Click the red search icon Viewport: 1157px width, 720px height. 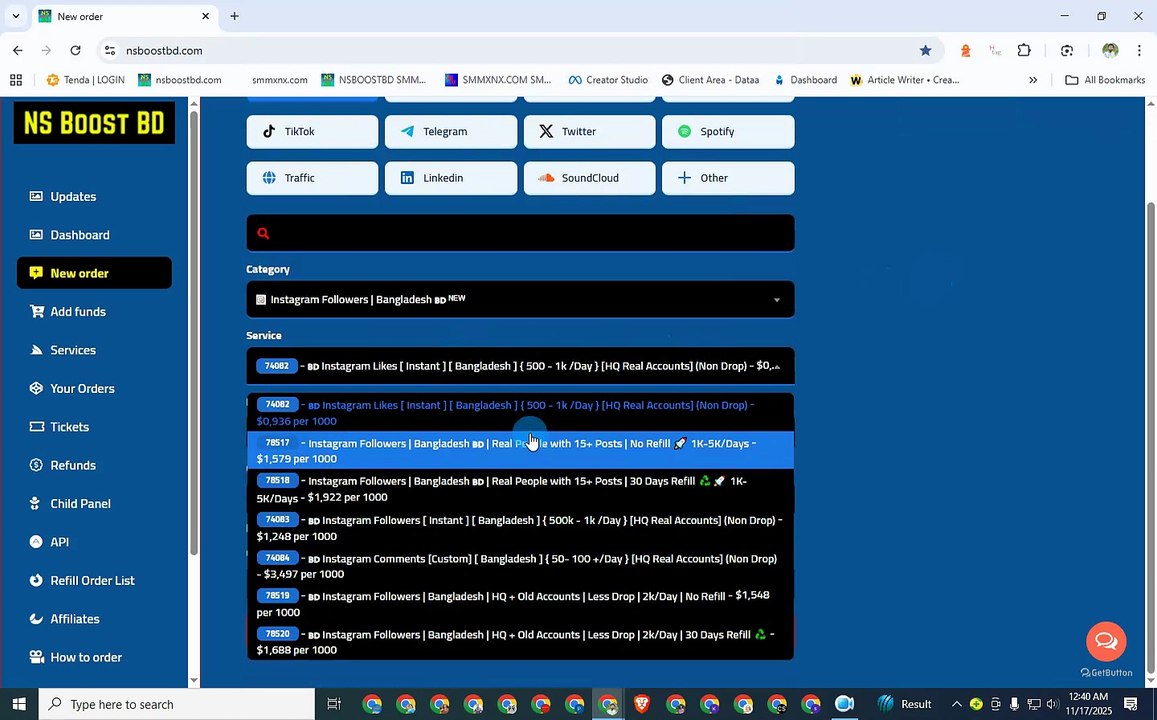point(263,233)
